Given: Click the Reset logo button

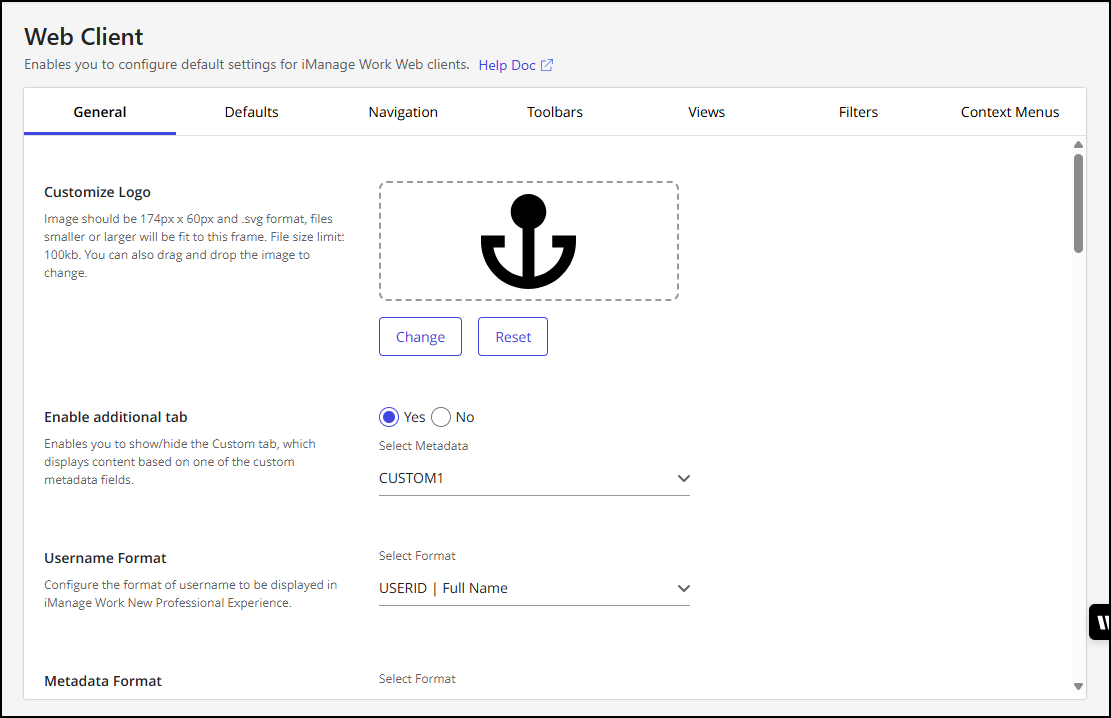Looking at the screenshot, I should point(513,337).
